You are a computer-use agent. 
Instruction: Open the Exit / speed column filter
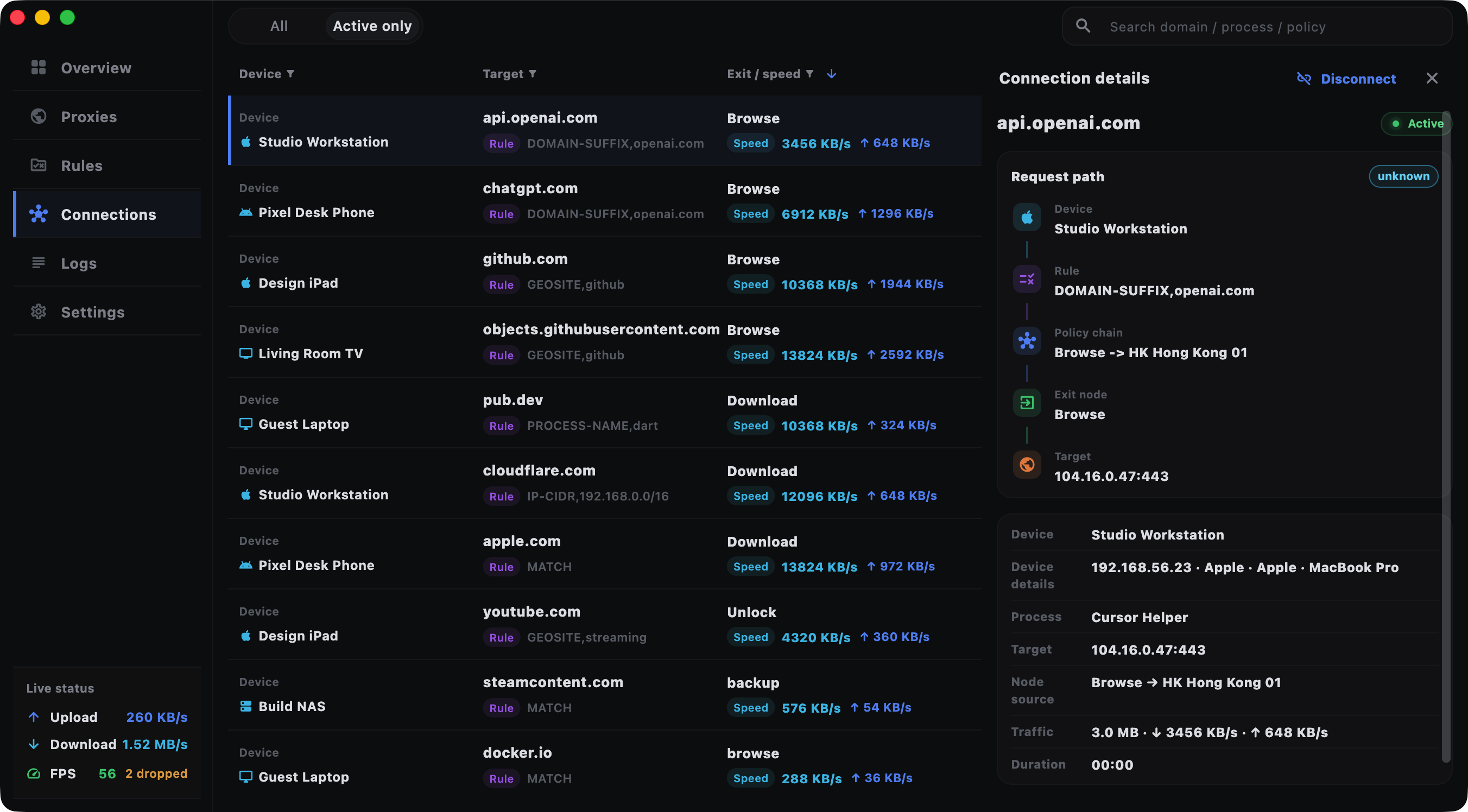click(x=809, y=73)
